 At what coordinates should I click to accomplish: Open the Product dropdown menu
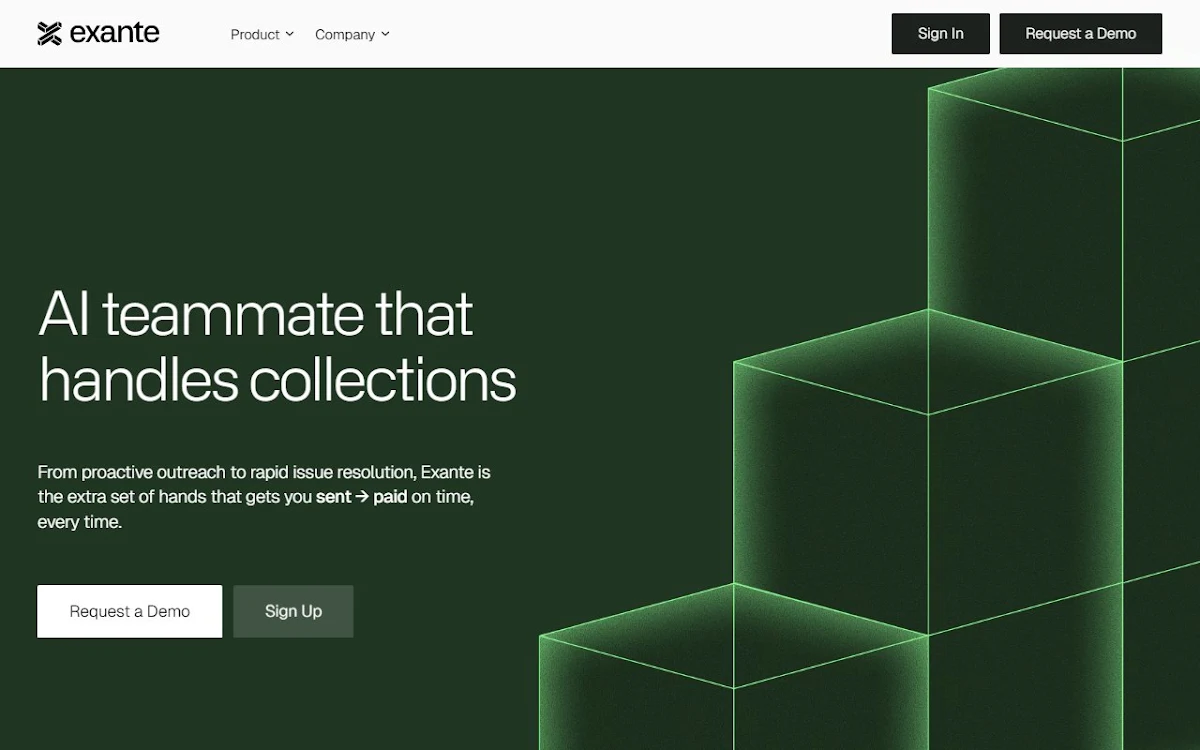coord(262,34)
